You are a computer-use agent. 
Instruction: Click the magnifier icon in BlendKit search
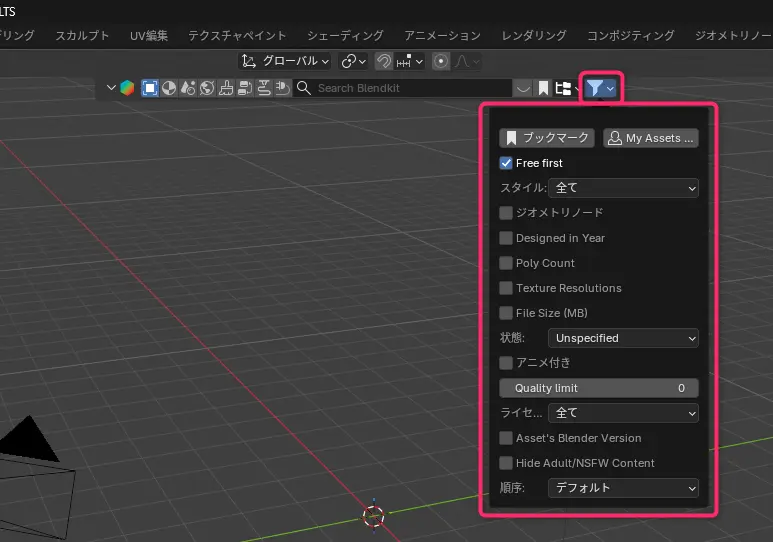pos(304,88)
